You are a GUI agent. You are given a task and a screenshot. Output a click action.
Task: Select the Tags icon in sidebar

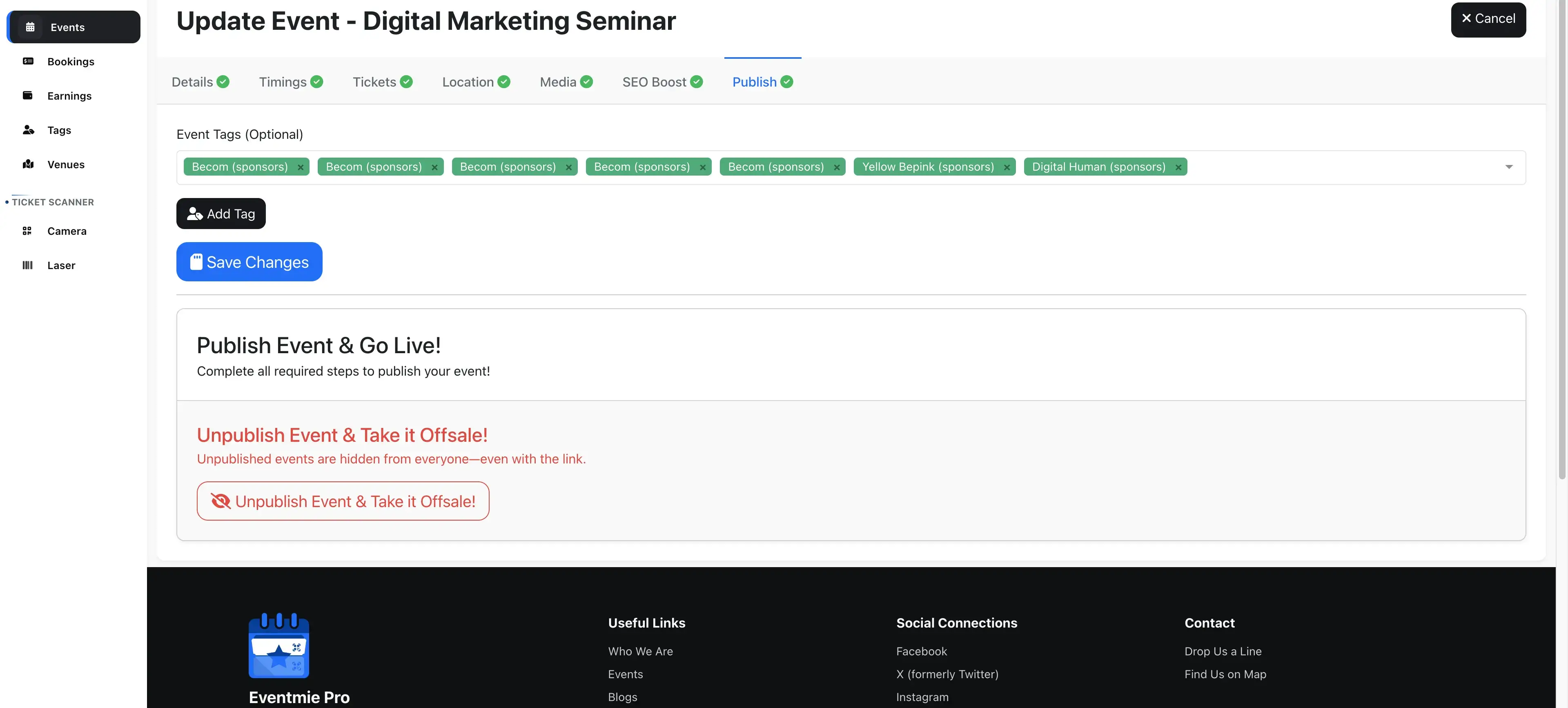pyautogui.click(x=29, y=130)
